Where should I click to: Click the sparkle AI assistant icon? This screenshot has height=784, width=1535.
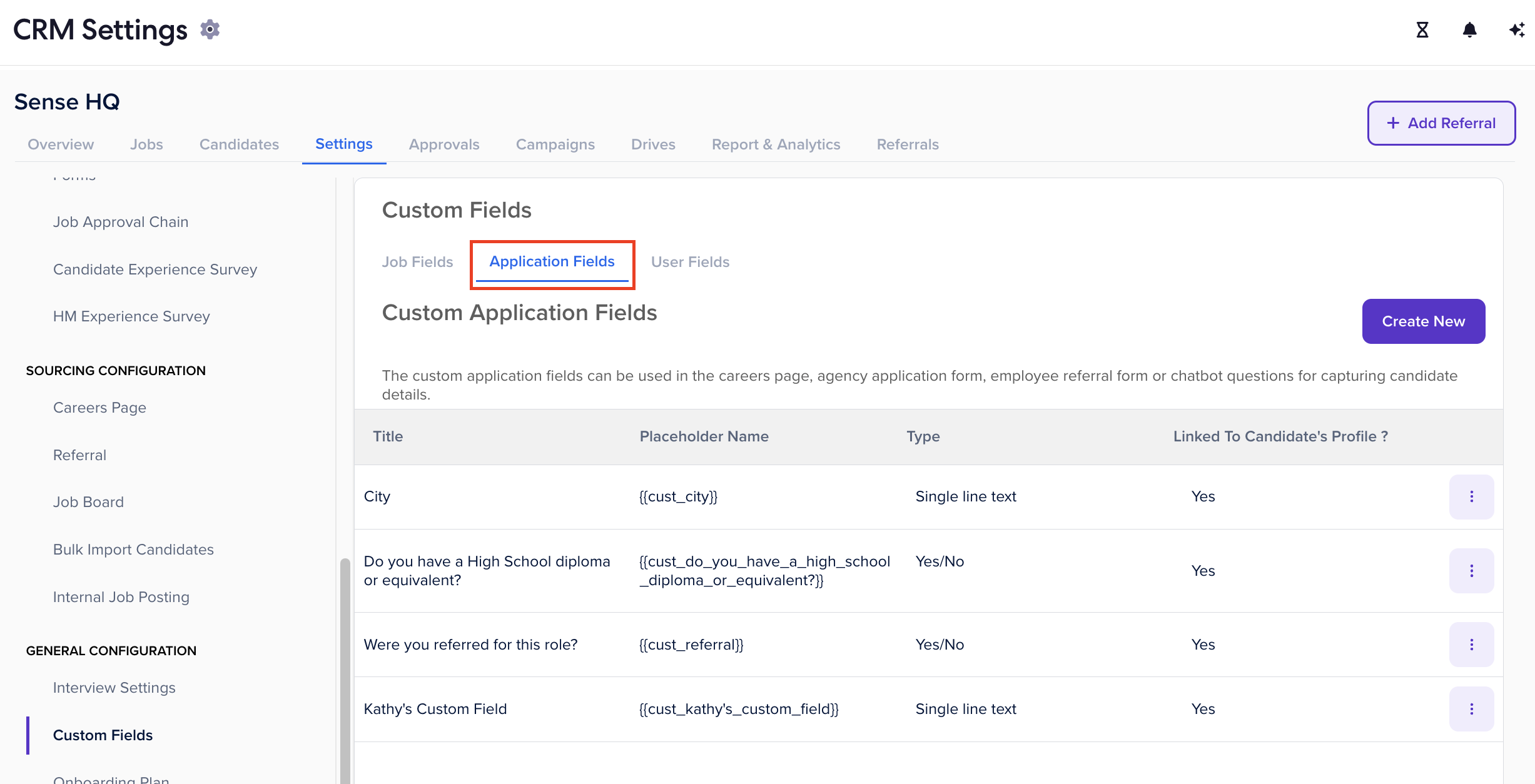point(1517,29)
